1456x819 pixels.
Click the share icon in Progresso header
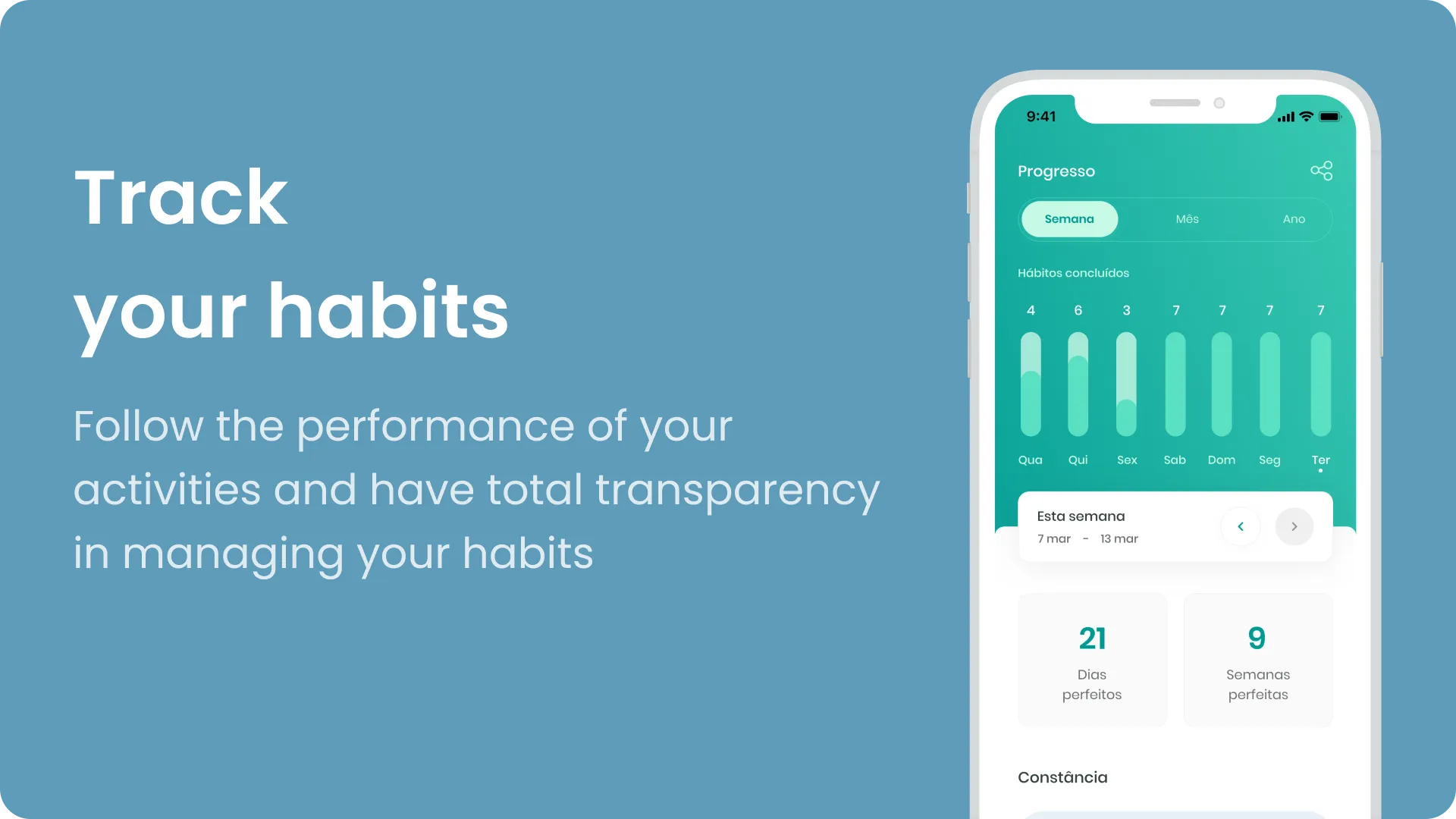[x=1321, y=171]
